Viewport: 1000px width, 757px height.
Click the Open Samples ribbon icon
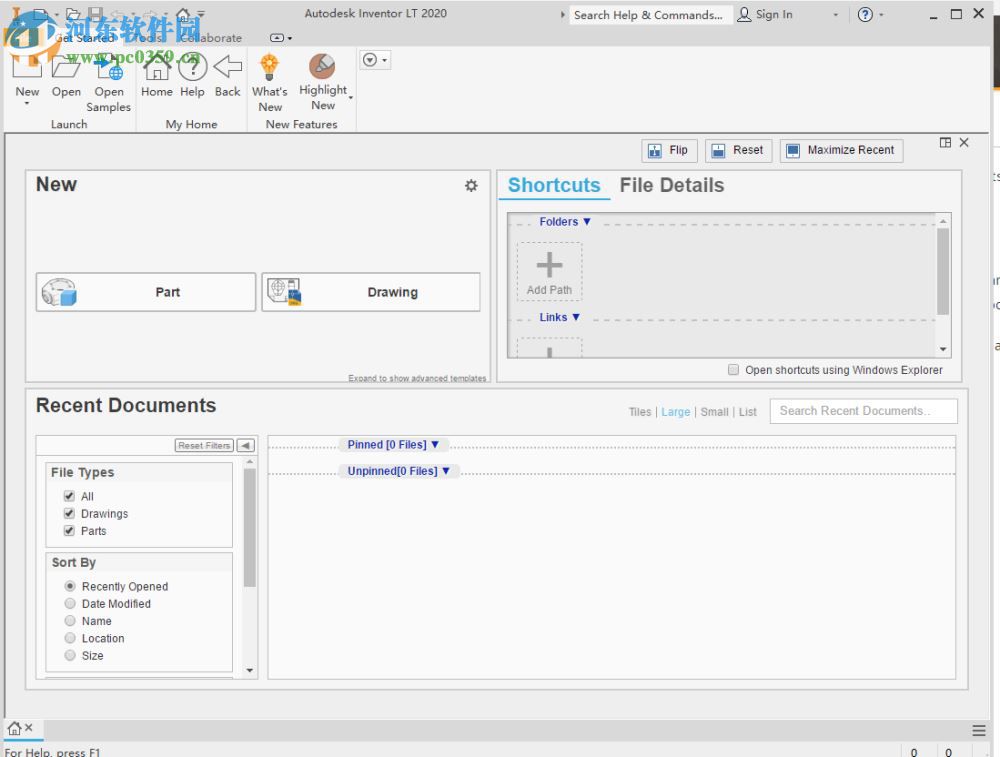click(x=109, y=69)
